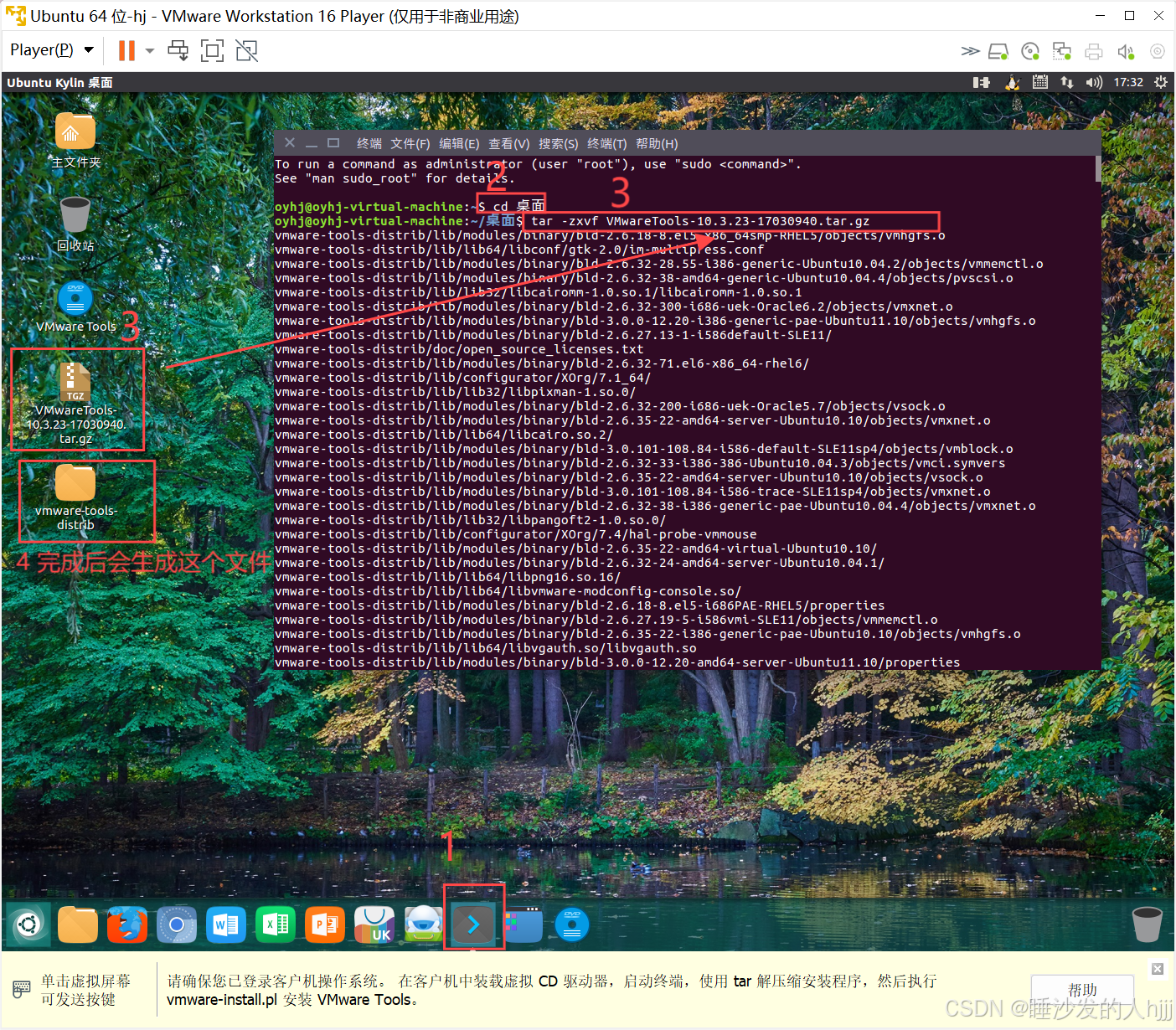Click the 17:32 clock in top panel
The width and height of the screenshot is (1176, 1030).
click(x=1128, y=82)
